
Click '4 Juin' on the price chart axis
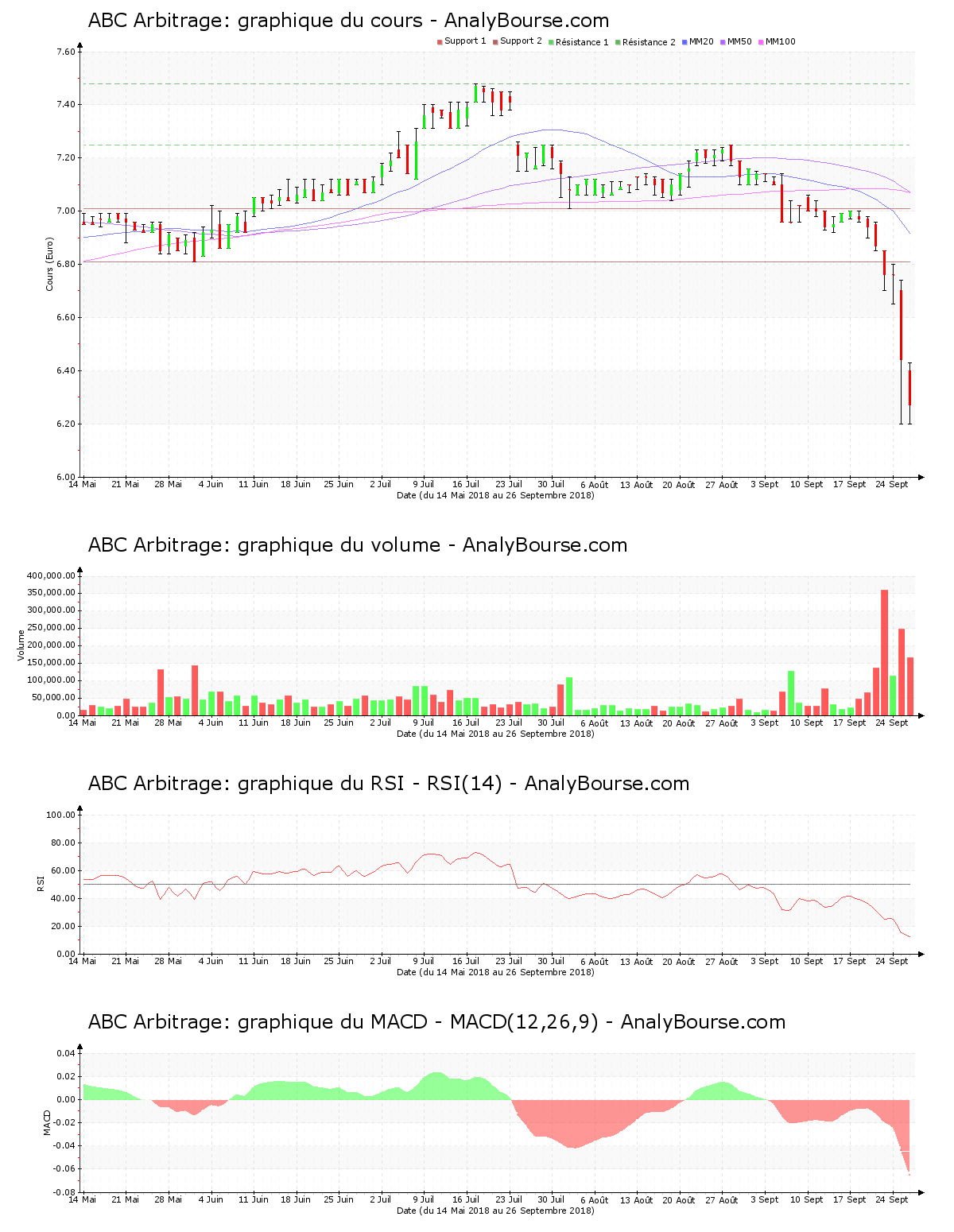point(211,484)
